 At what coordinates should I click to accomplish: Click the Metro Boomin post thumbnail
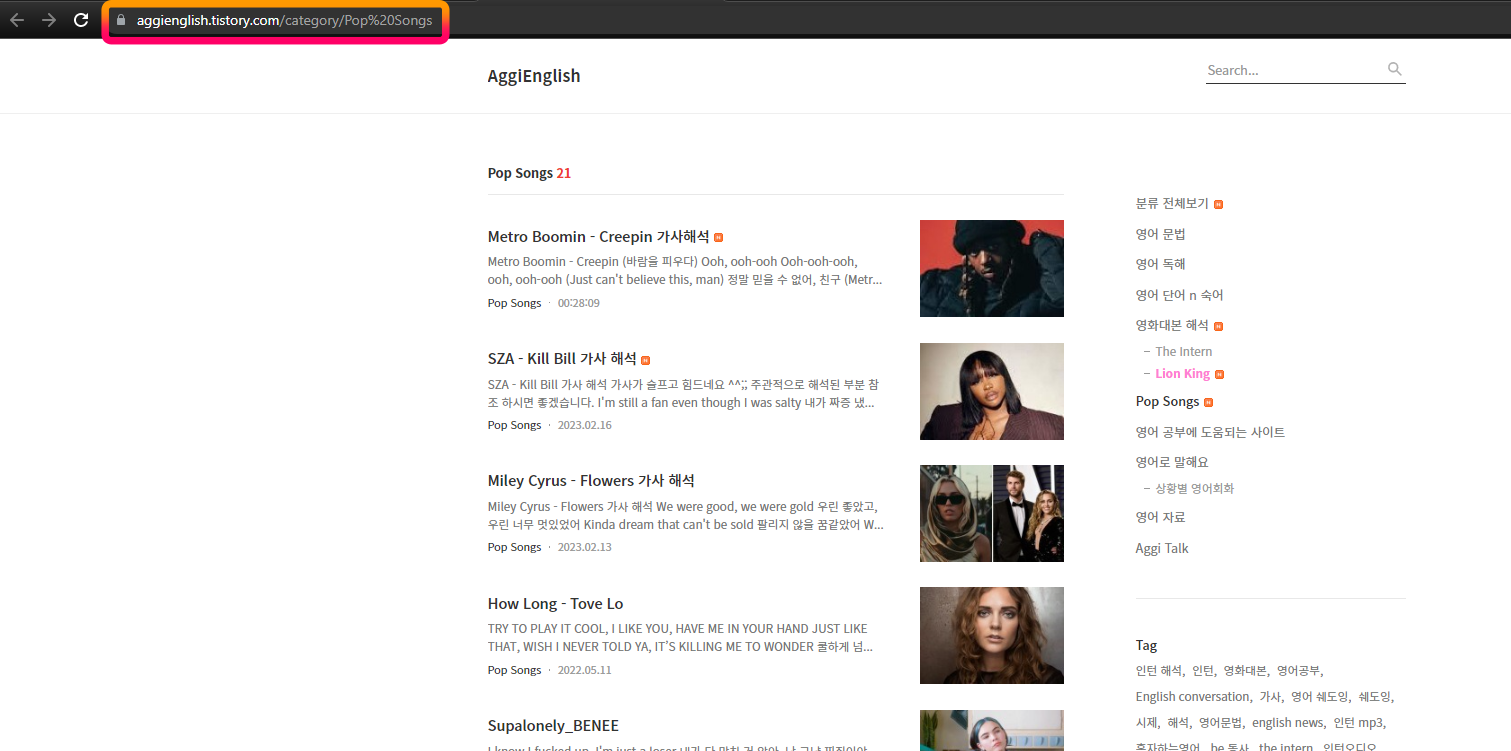pos(992,268)
